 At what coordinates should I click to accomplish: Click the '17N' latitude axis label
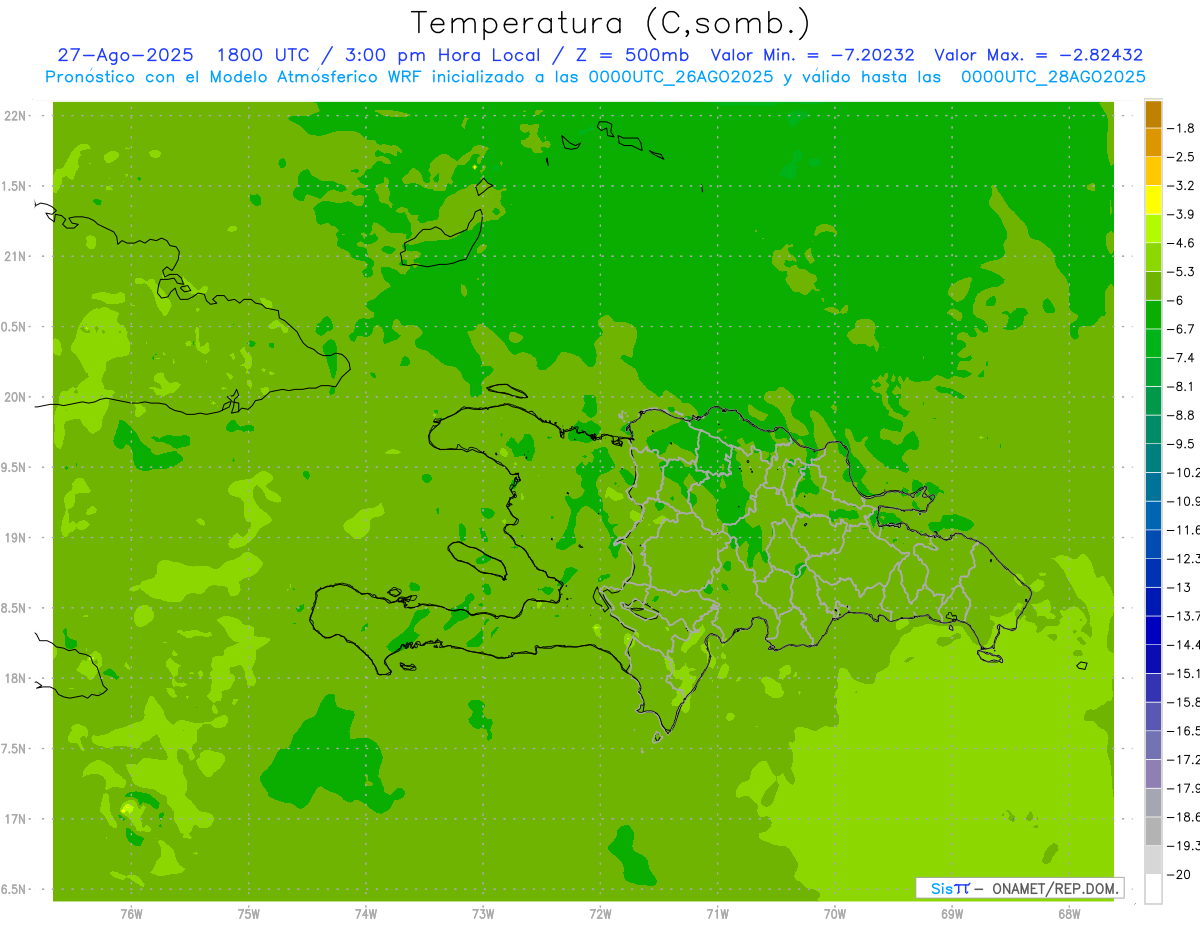pos(17,819)
